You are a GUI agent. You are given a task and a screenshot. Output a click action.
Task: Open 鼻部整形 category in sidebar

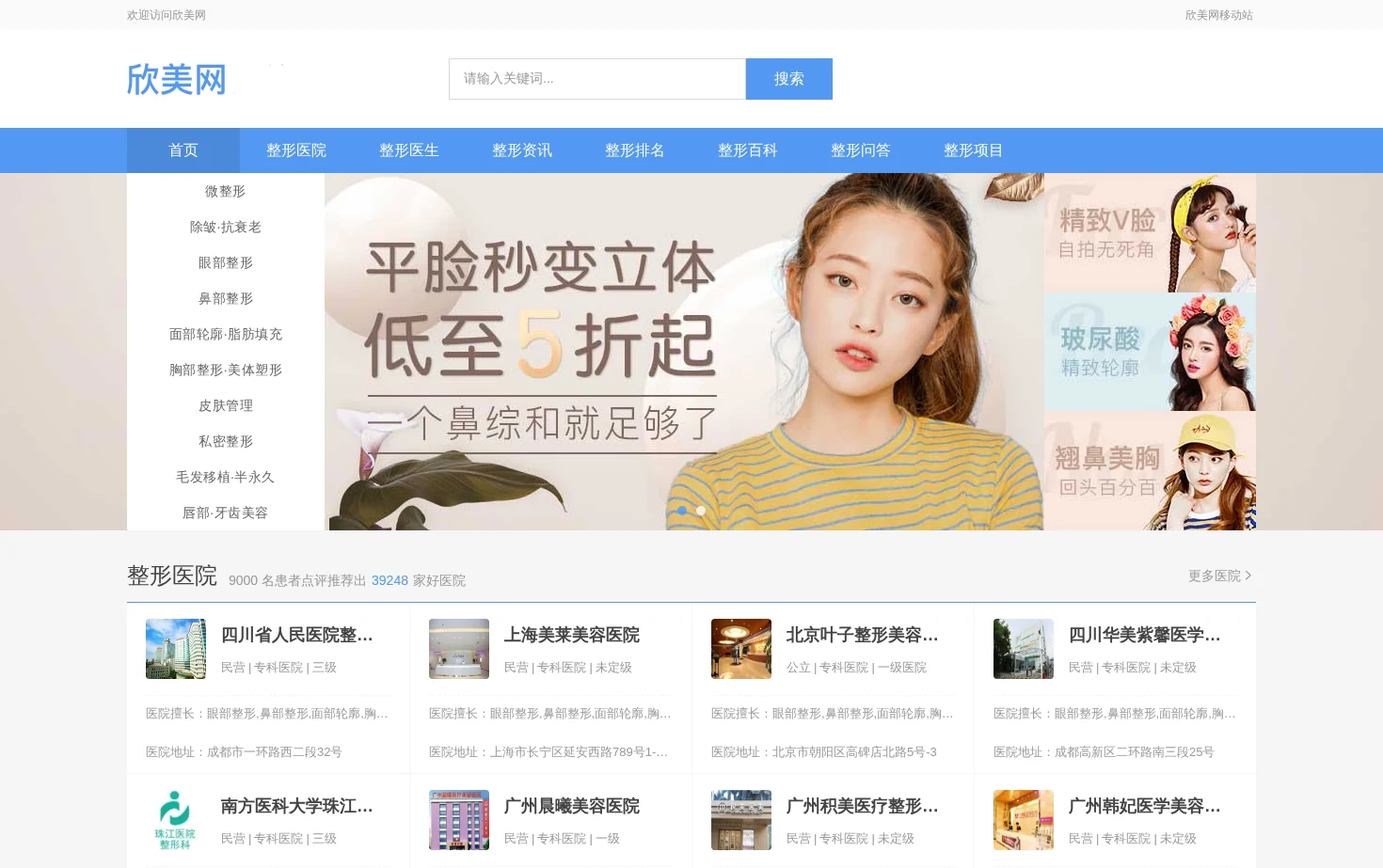[x=226, y=298]
